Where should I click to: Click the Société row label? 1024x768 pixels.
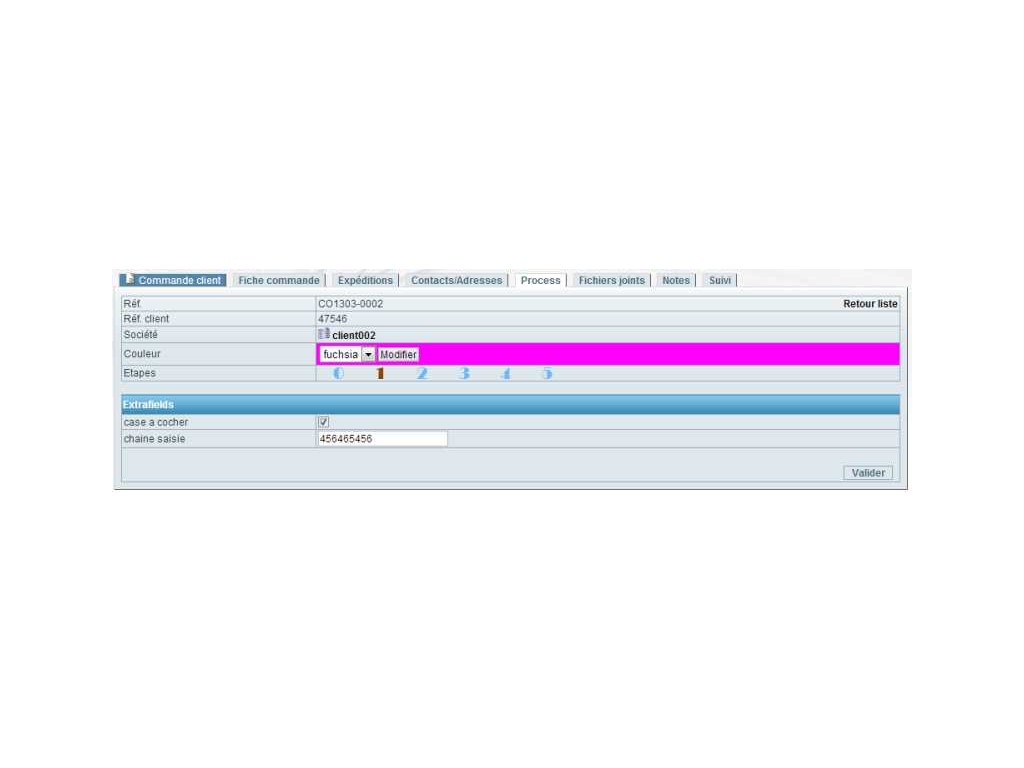140,334
